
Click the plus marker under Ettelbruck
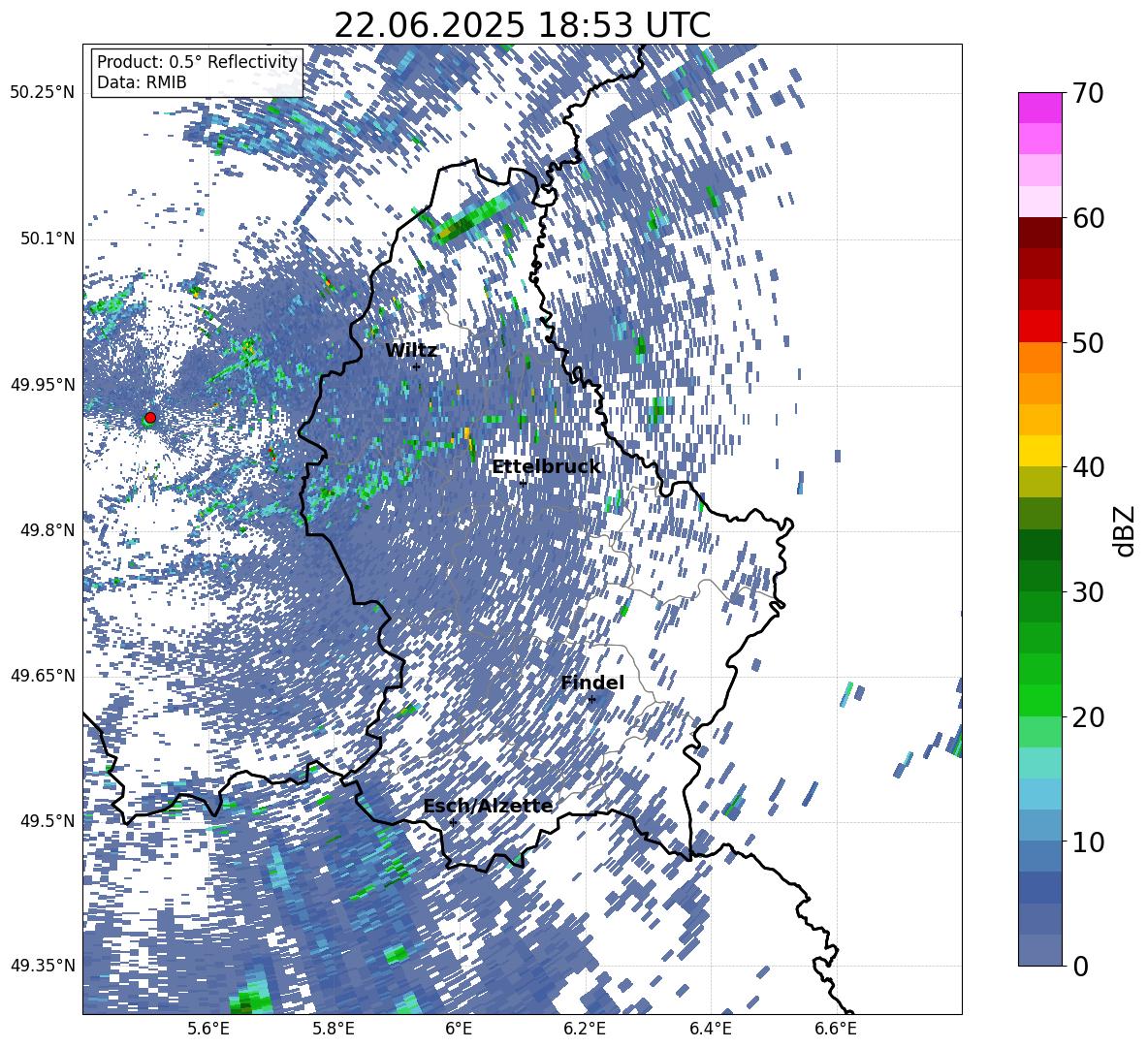523,483
